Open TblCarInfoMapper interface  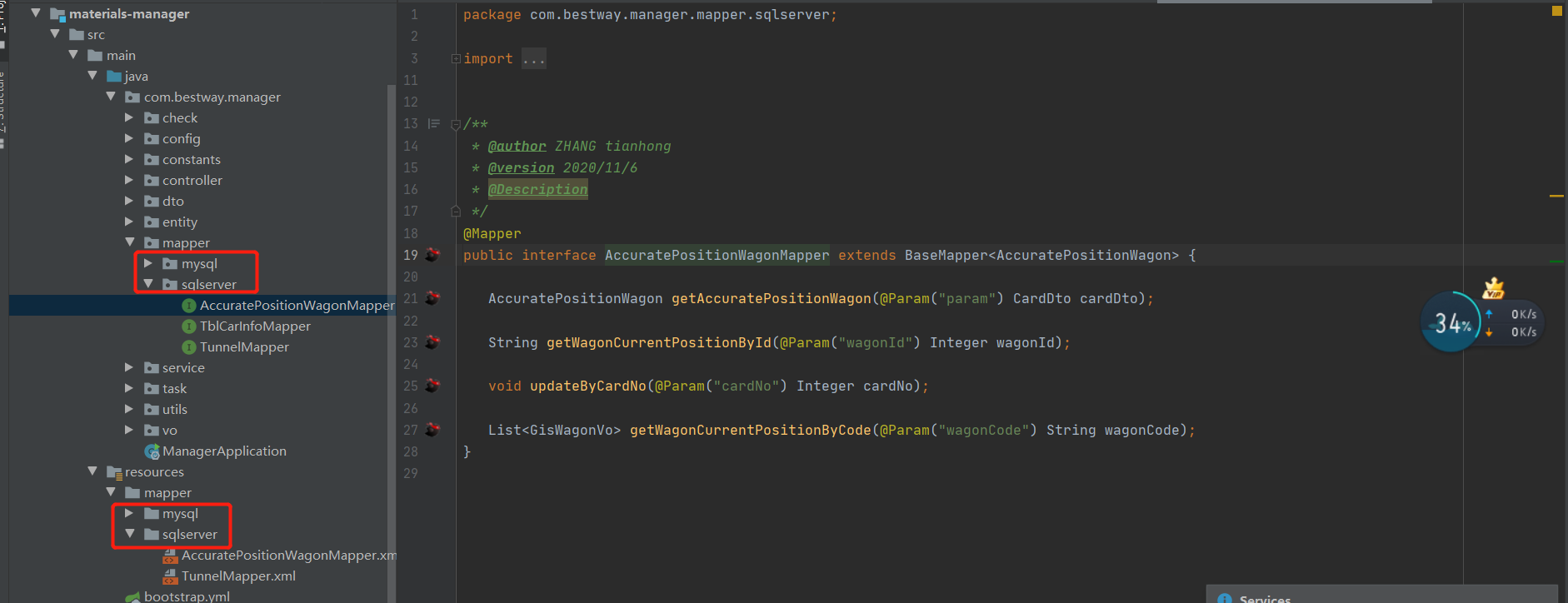coord(255,326)
